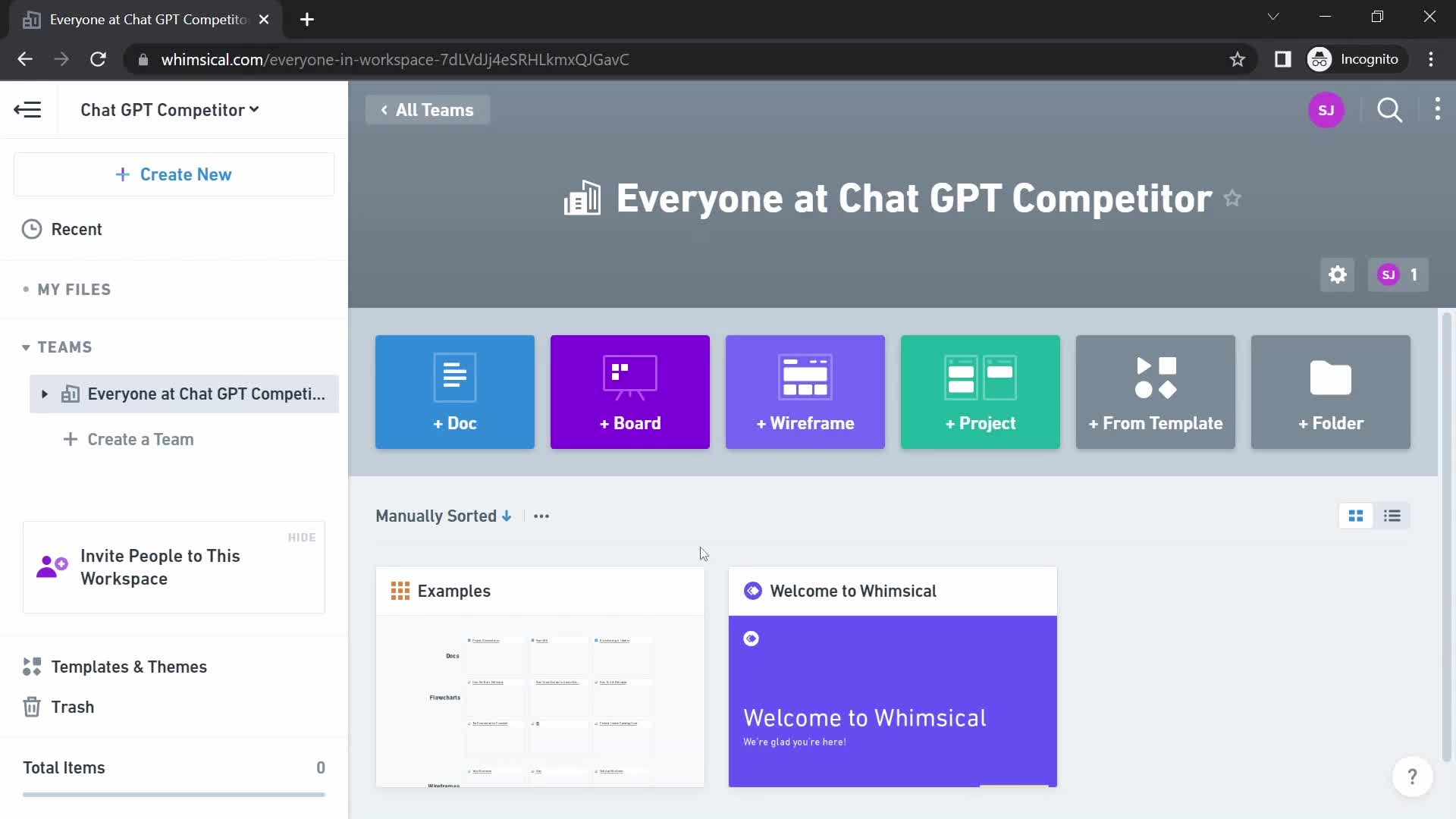This screenshot has width=1456, height=819.
Task: Click the Doc creation icon
Action: click(455, 391)
